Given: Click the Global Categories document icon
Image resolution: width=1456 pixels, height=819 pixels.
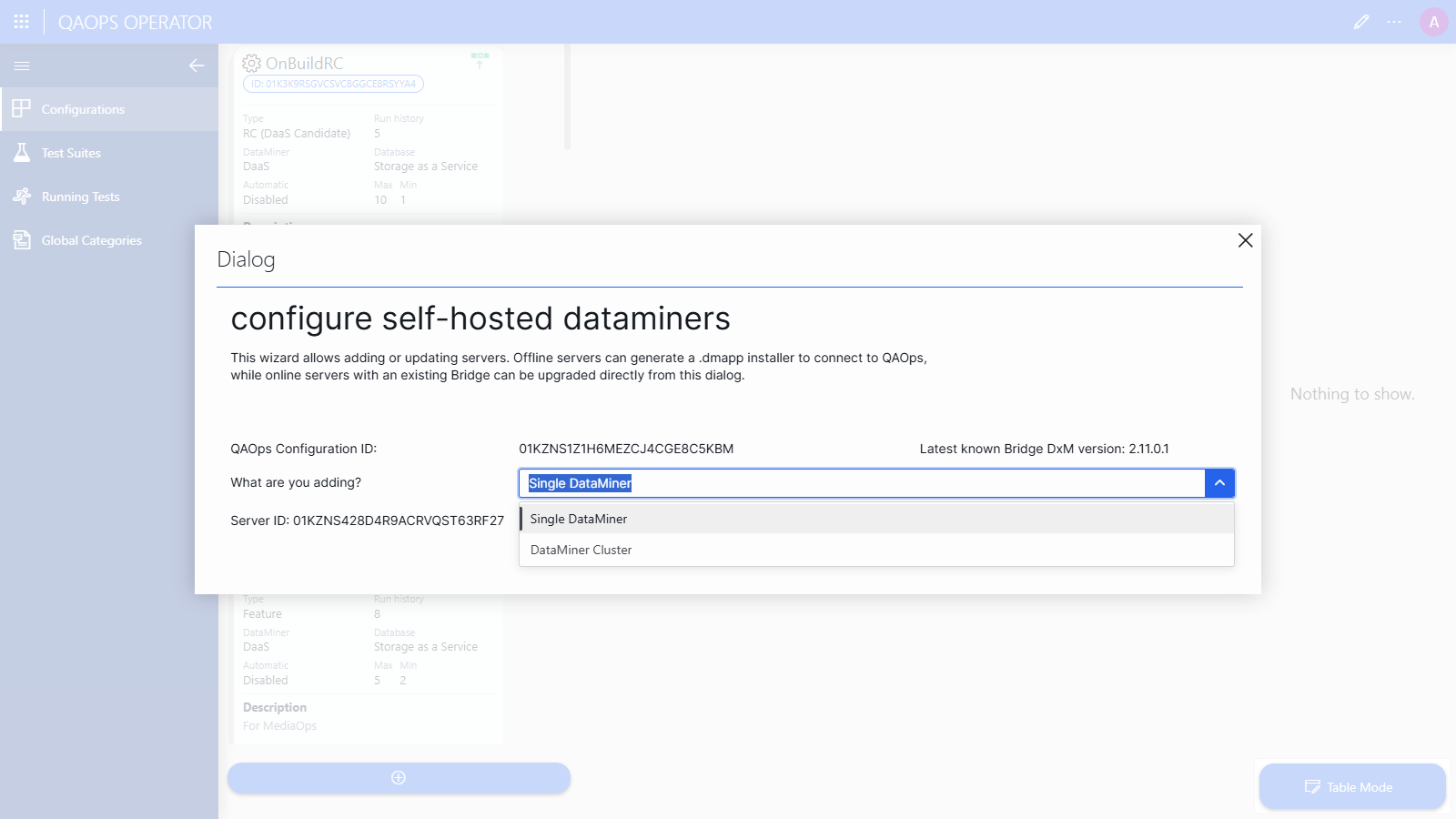Looking at the screenshot, I should [x=22, y=240].
